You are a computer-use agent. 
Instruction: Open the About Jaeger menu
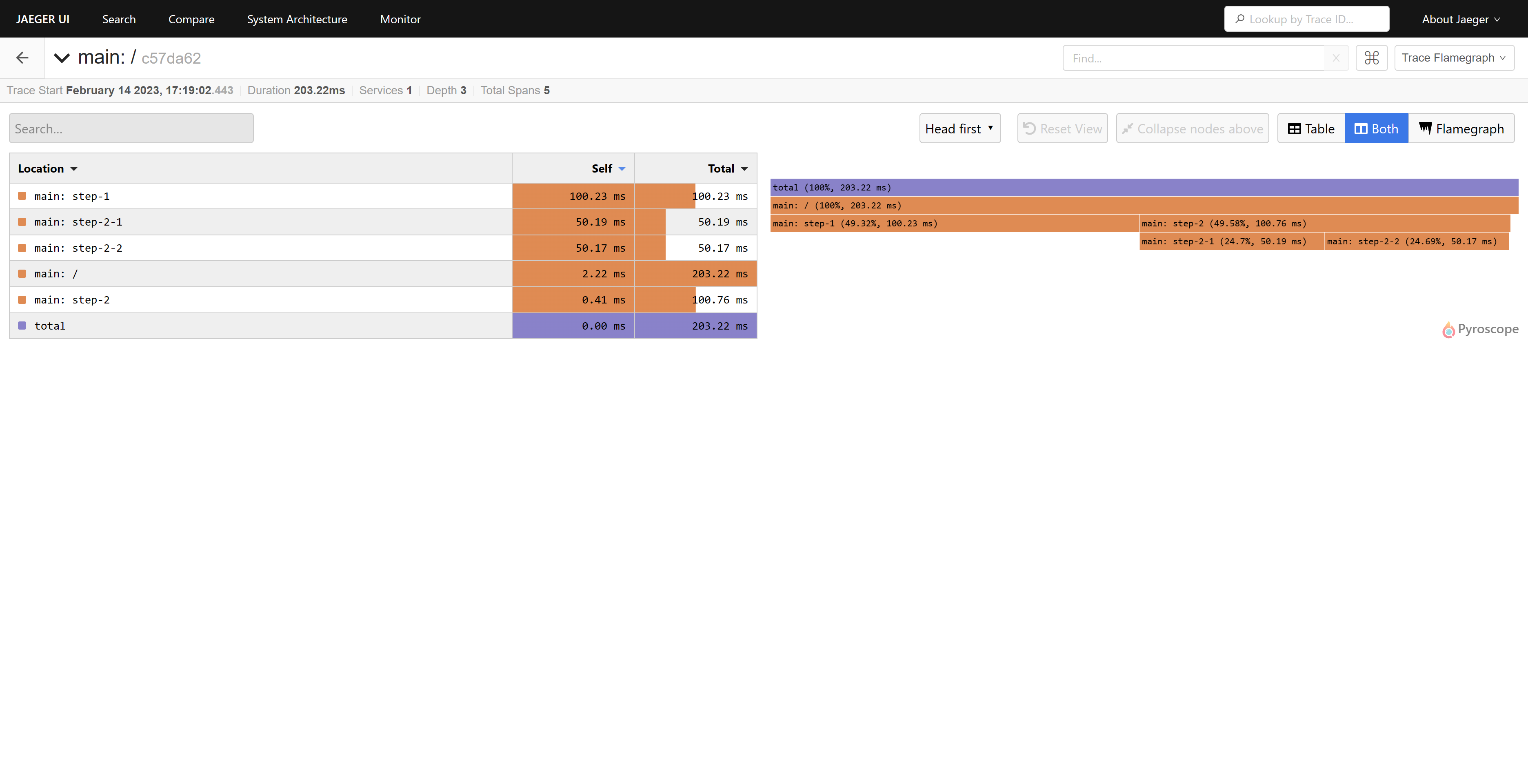coord(1461,19)
